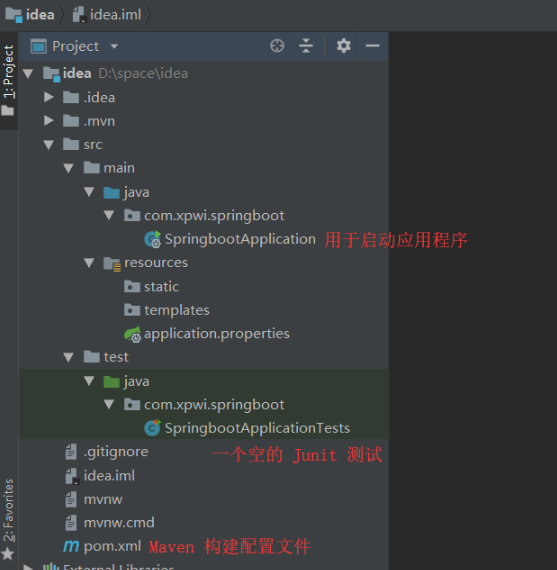557x570 pixels.
Task: Click the Favorites star icon
Action: pos(8,555)
